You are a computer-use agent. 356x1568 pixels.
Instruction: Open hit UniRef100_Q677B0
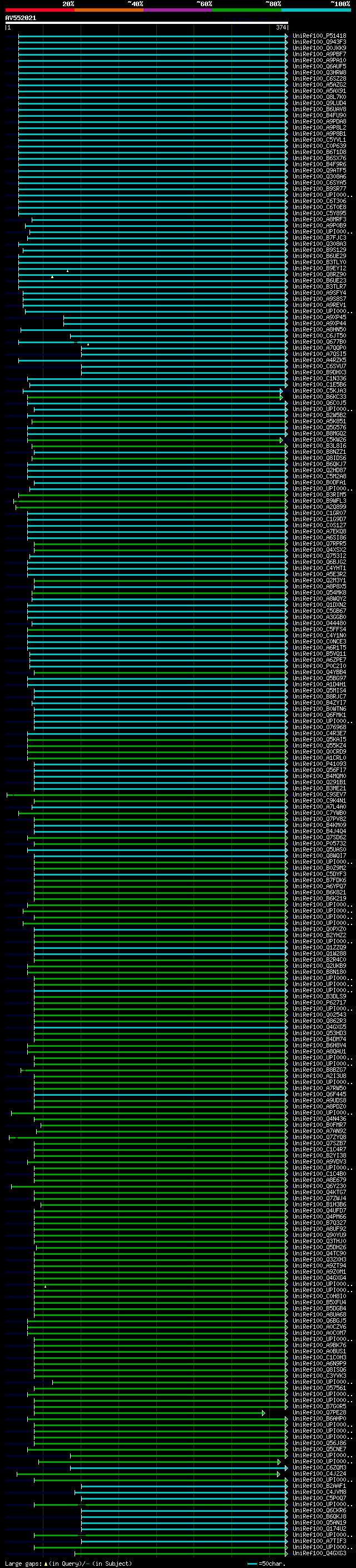(319, 342)
